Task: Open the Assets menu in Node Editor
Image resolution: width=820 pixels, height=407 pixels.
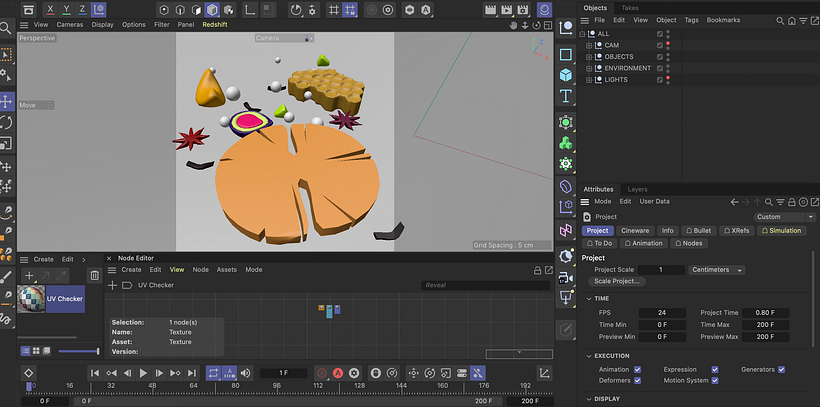Action: 226,269
